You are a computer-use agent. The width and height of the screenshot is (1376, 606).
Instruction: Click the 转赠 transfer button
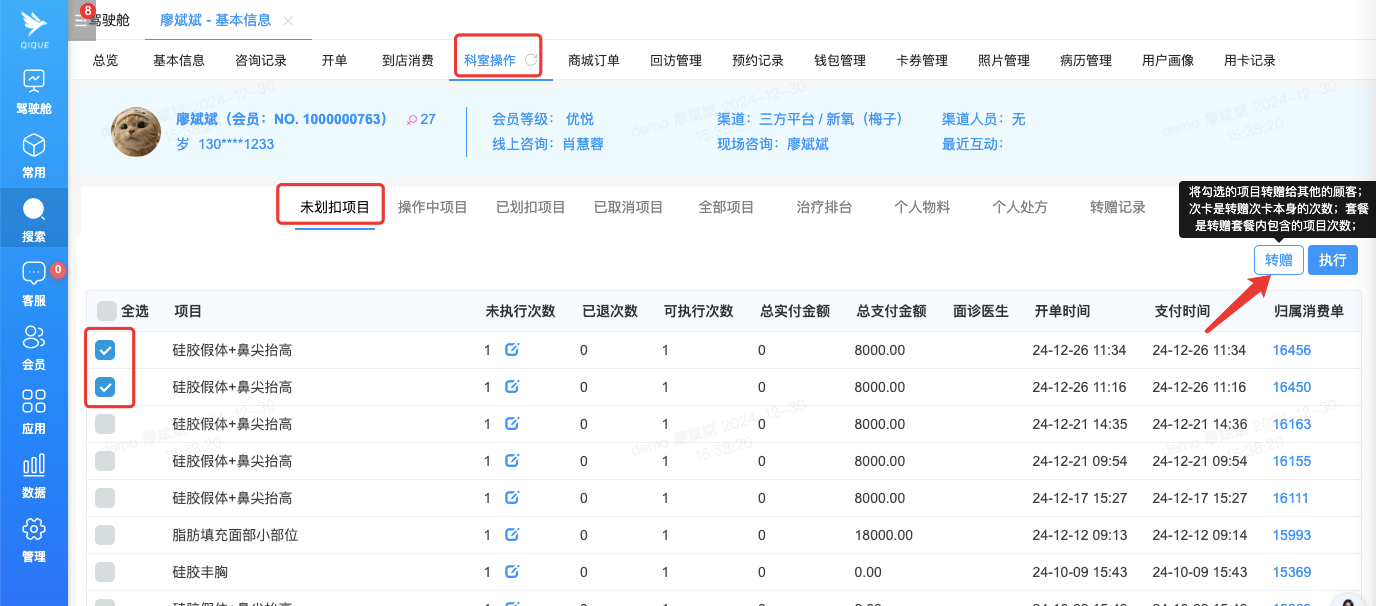point(1278,260)
